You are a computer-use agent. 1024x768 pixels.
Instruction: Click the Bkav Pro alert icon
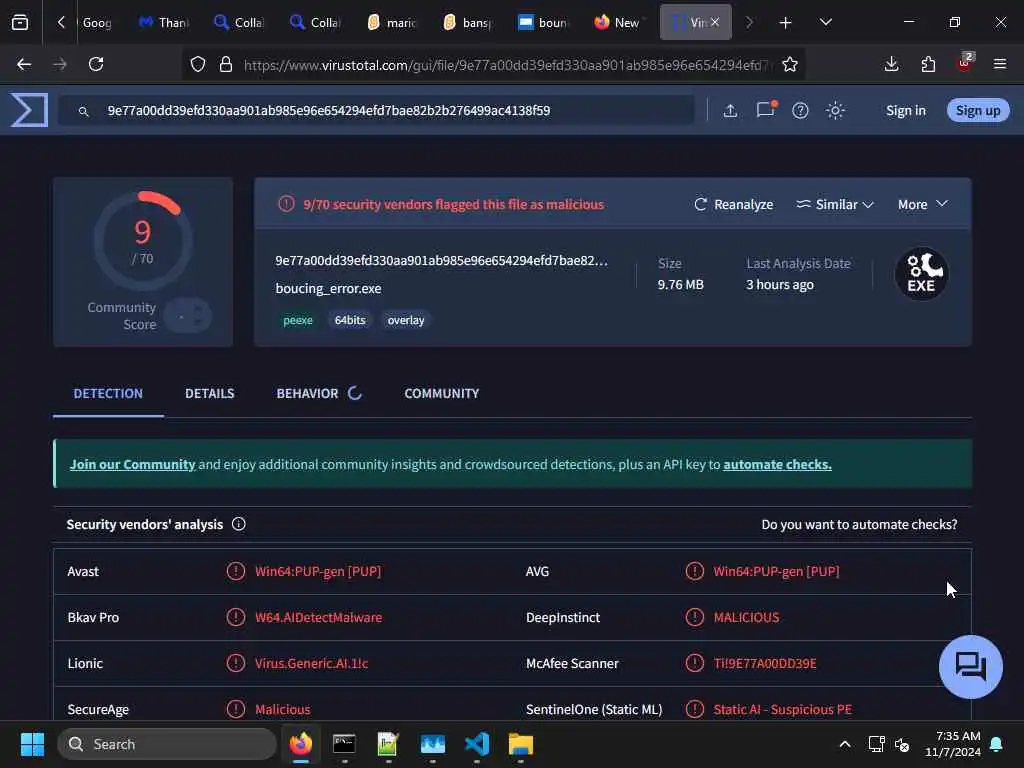tap(236, 617)
